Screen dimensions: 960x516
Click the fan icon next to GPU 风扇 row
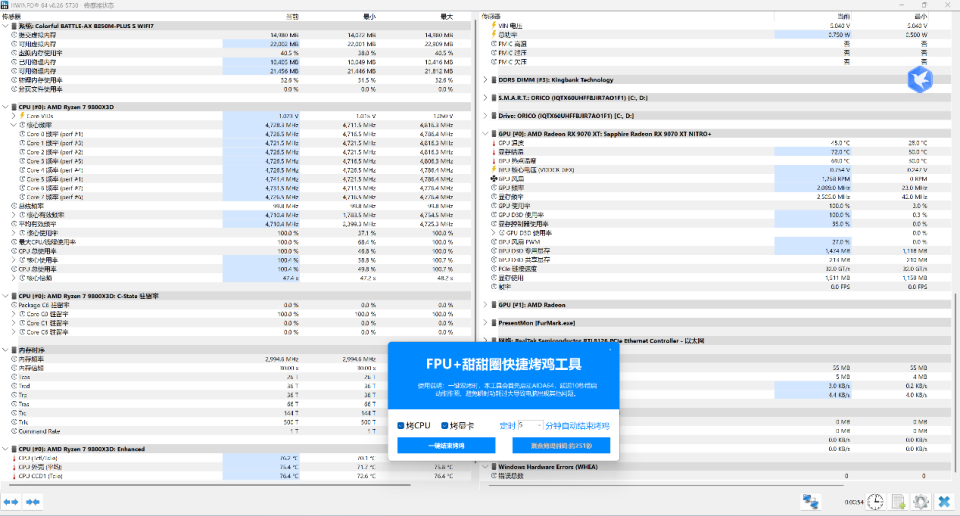[x=493, y=179]
